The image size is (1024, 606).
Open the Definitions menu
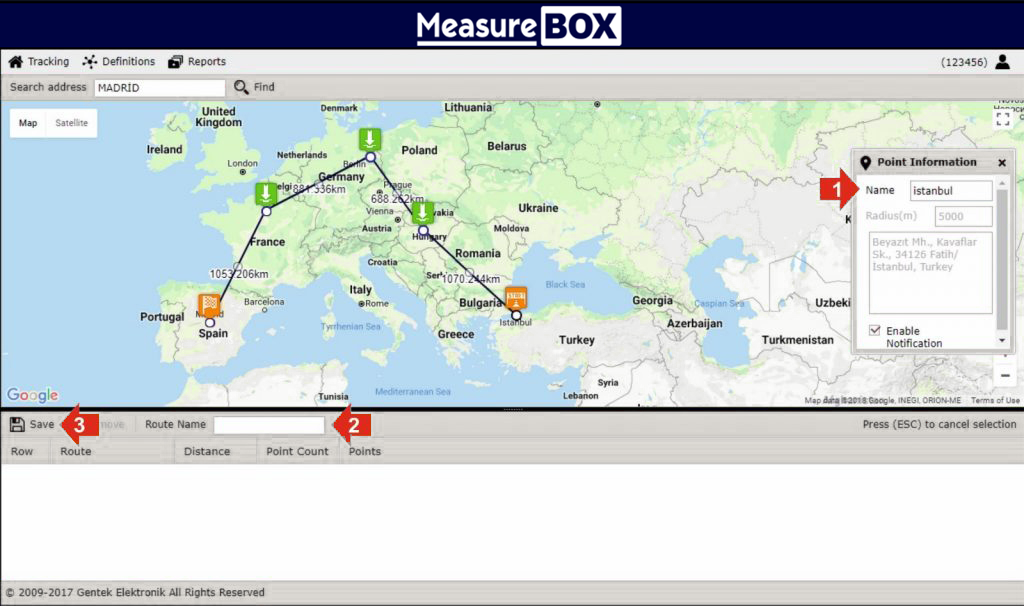pos(118,62)
